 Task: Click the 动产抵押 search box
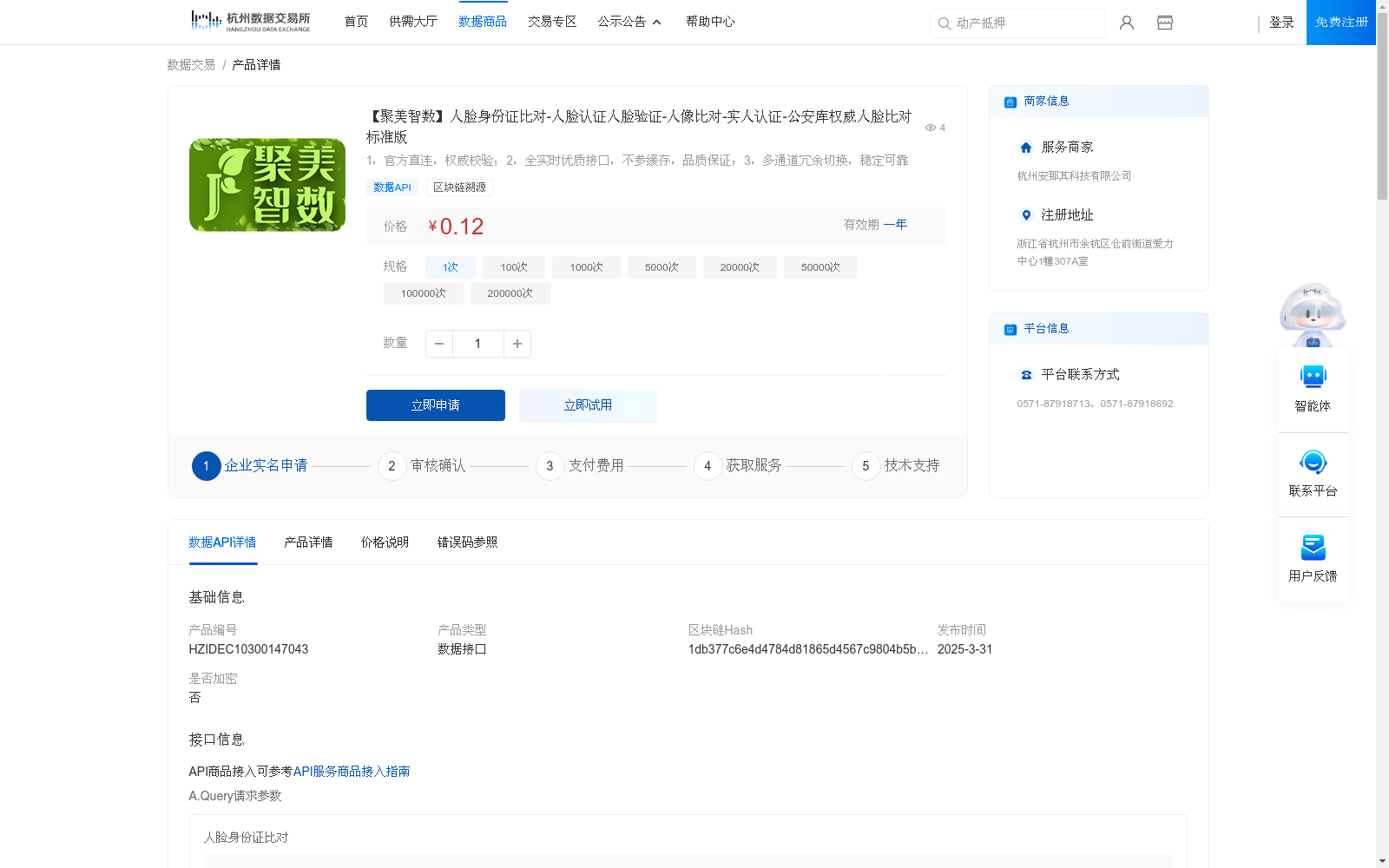pyautogui.click(x=1017, y=23)
